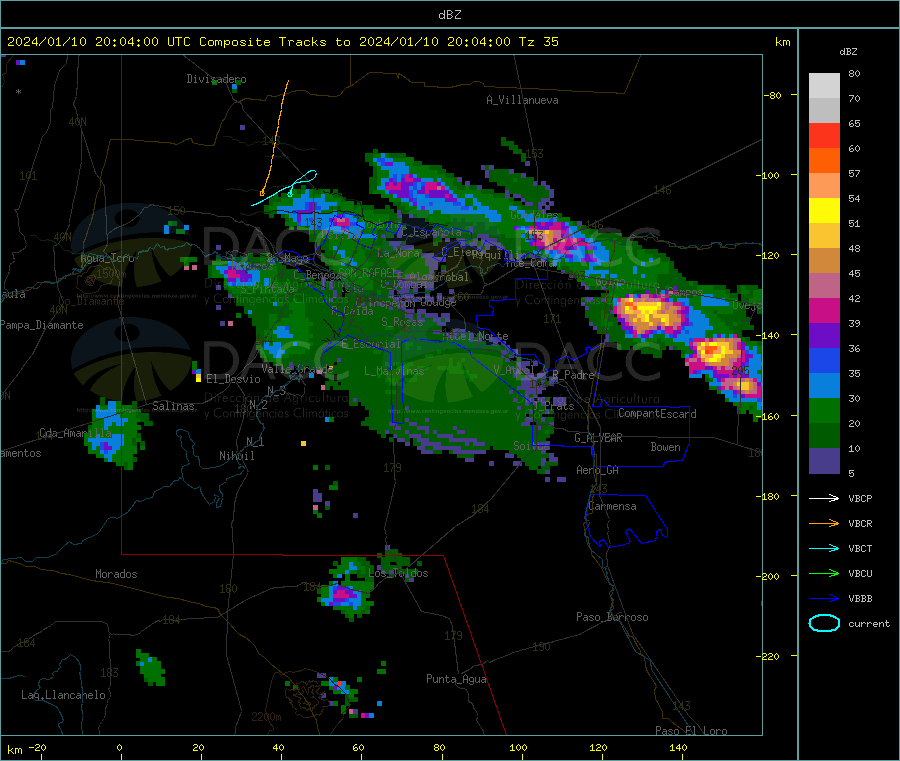Select the 65–70 dBZ gray swatch
Viewport: 900px width, 761px height.
pos(824,111)
